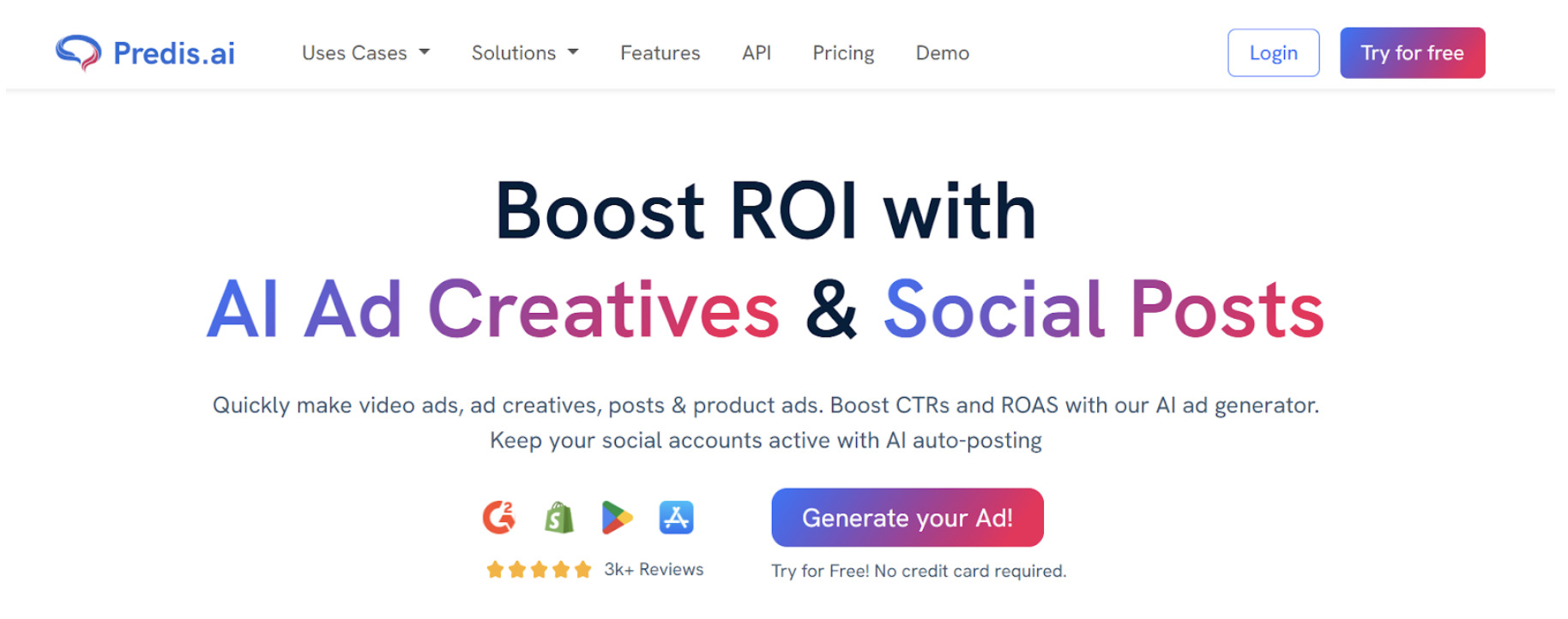Click the Apple App Store icon
The image size is (1568, 619).
(x=676, y=518)
